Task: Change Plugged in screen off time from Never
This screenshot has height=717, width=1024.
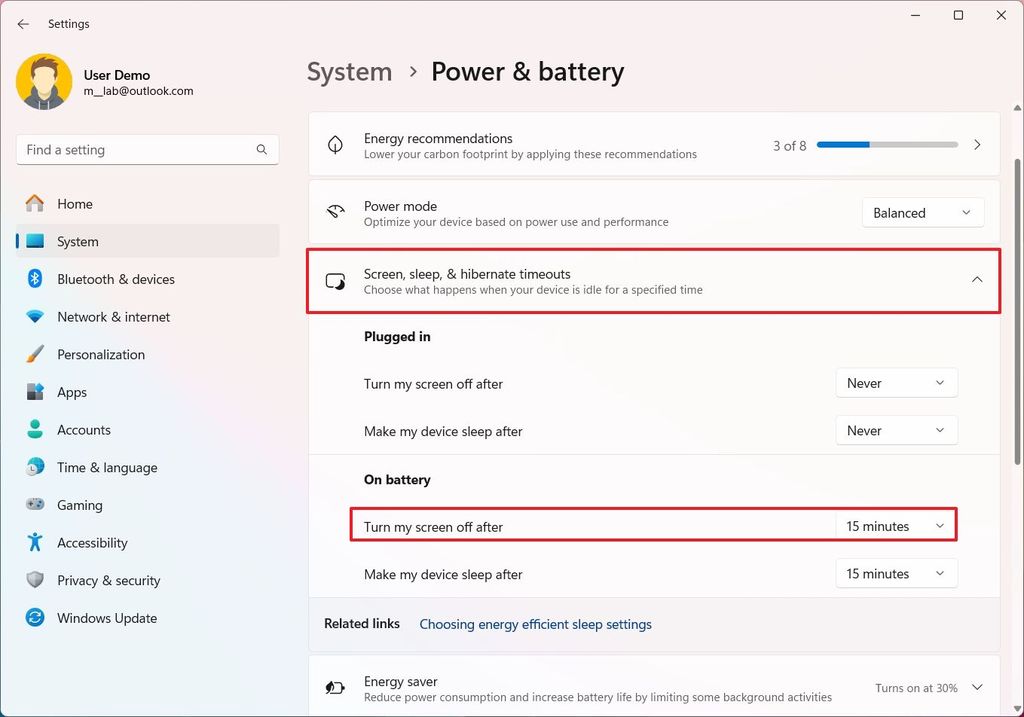Action: [x=895, y=382]
